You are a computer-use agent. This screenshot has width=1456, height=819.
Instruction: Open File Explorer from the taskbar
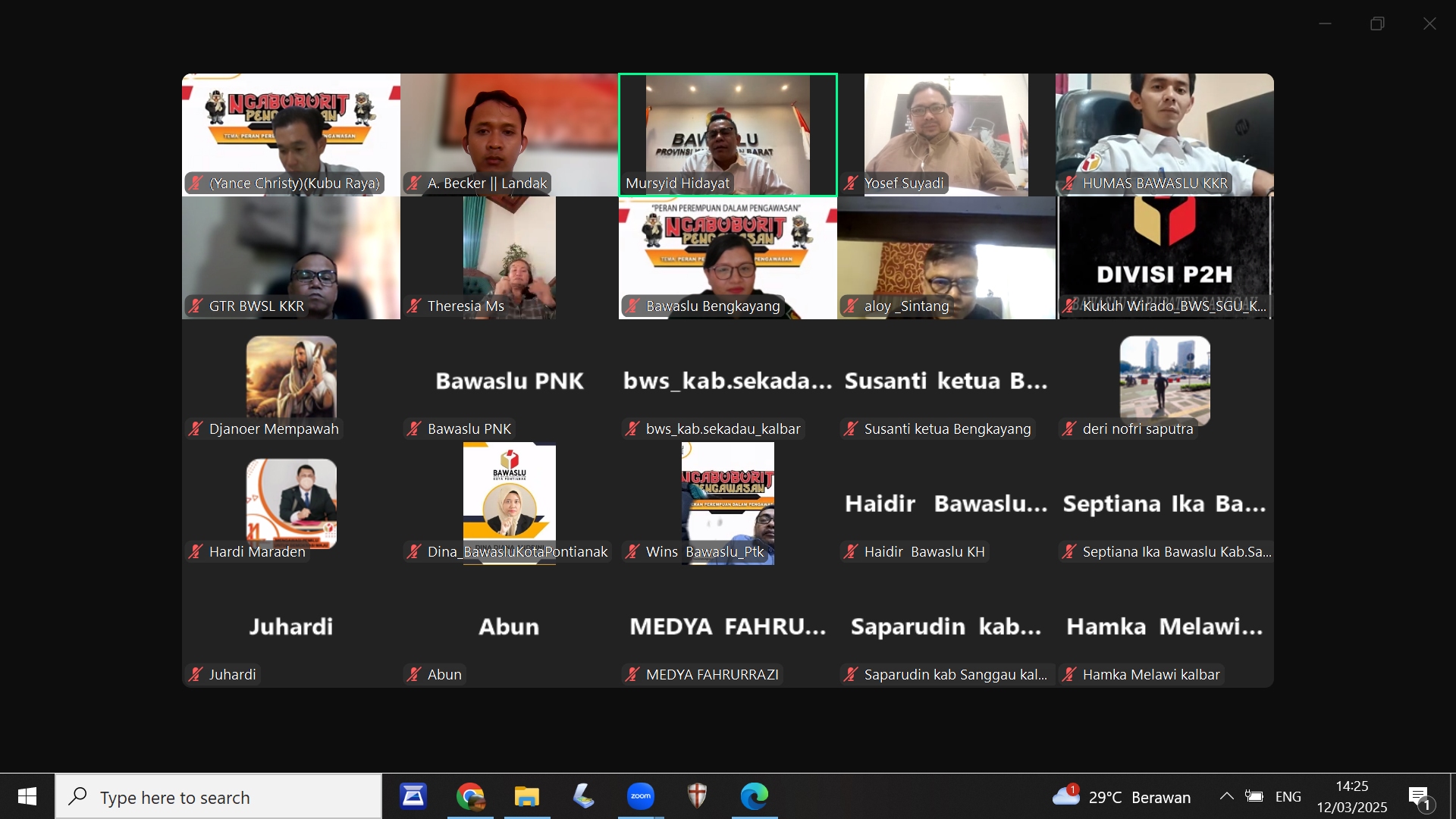click(x=528, y=797)
